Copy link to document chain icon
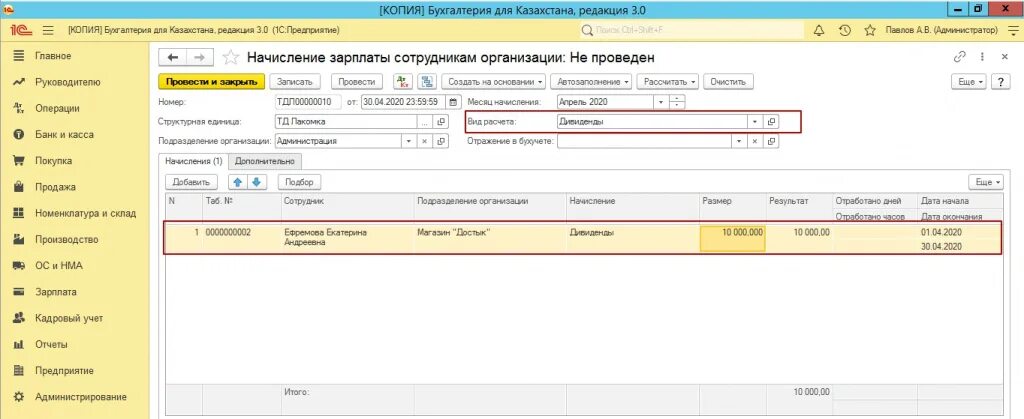 coord(959,57)
